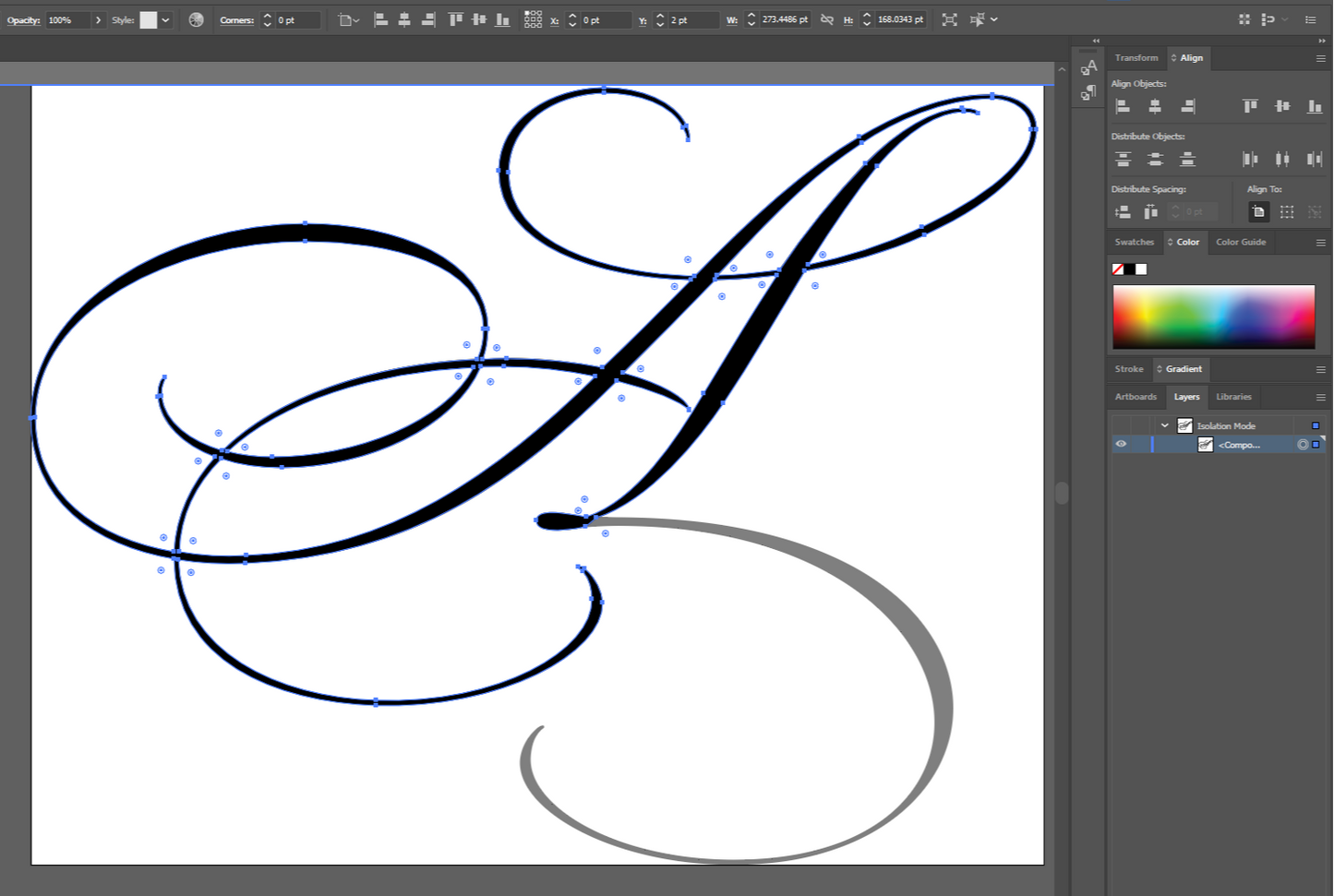Click the reference point grid icon
The image size is (1334, 896).
(x=533, y=19)
